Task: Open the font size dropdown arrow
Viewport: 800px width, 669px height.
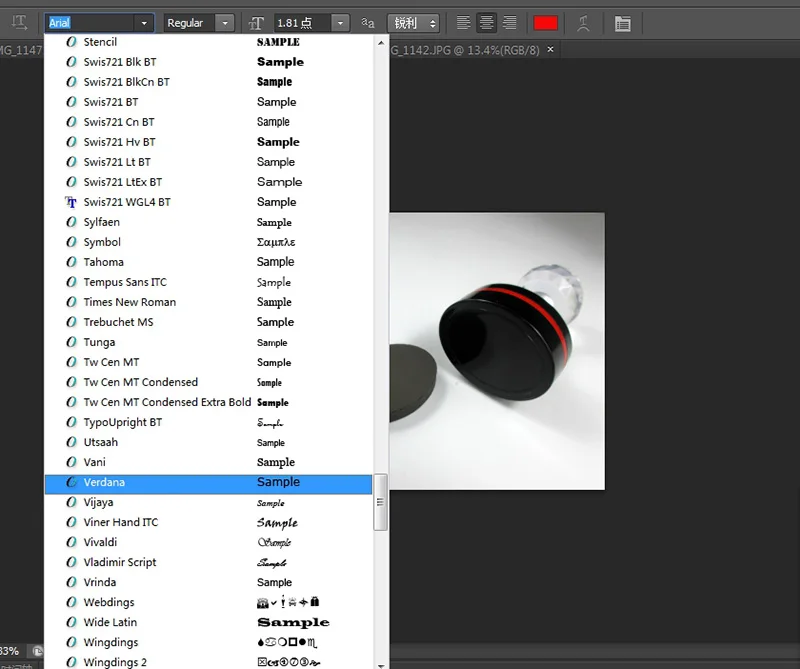Action: pos(340,23)
